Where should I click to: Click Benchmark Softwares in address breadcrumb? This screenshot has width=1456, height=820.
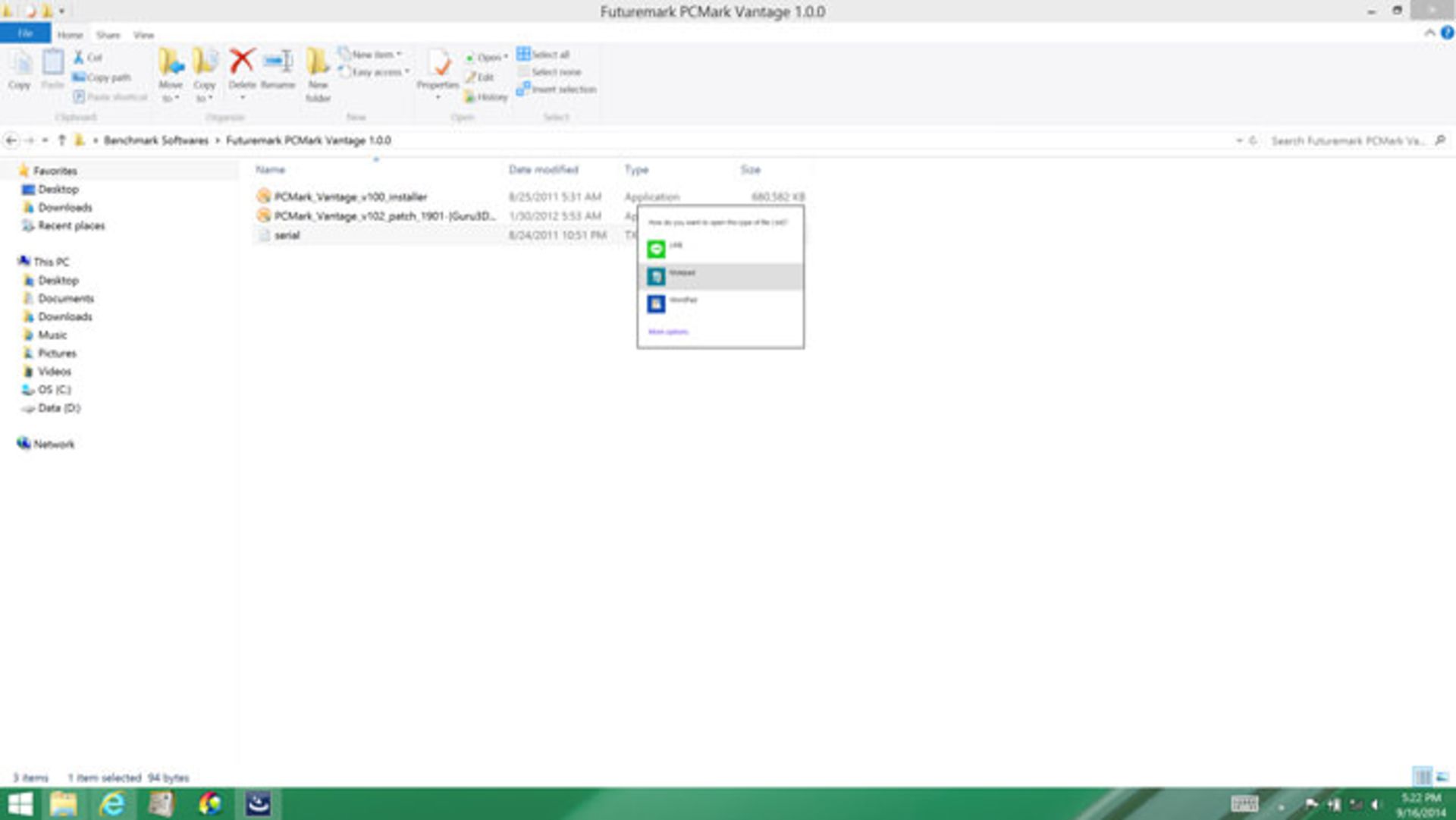[x=156, y=140]
